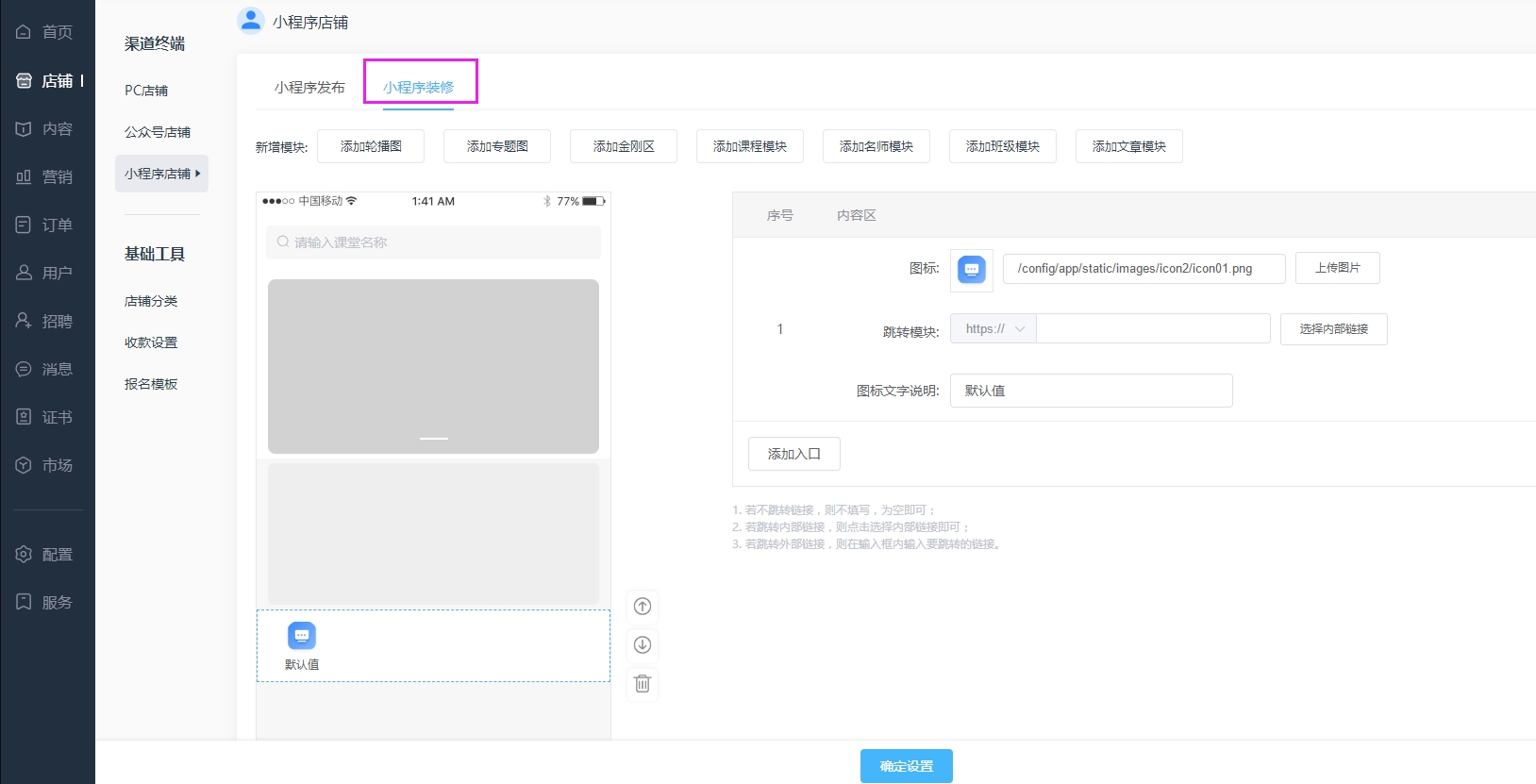Click the 跳转模块 URL input field
Screen dimensions: 1536x784
[1153, 328]
